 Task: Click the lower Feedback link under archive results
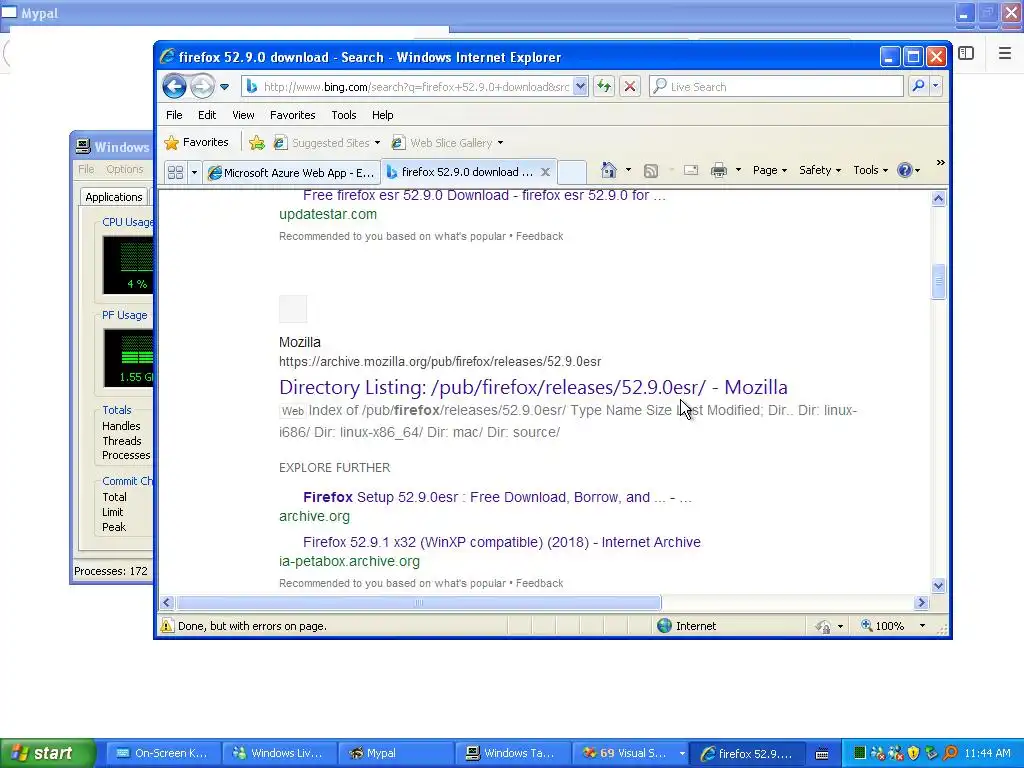click(539, 583)
